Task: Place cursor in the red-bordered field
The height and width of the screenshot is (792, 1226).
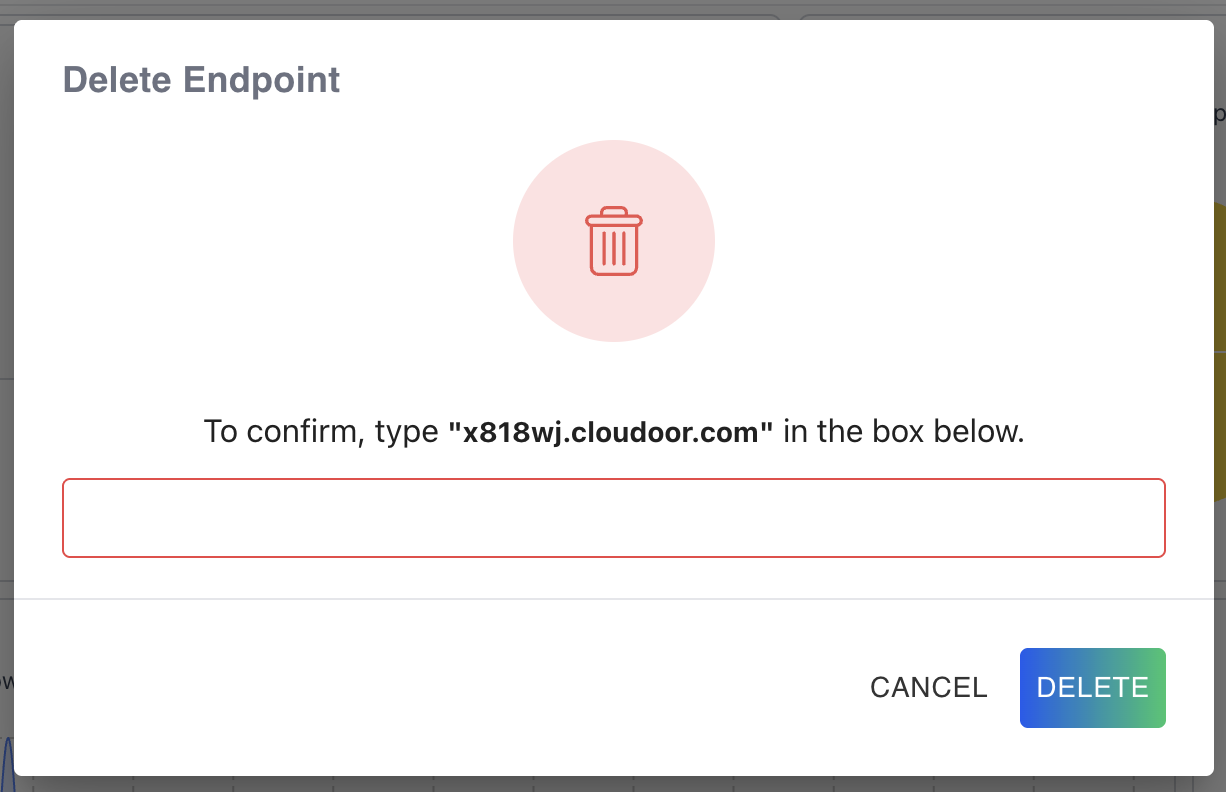Action: (613, 518)
